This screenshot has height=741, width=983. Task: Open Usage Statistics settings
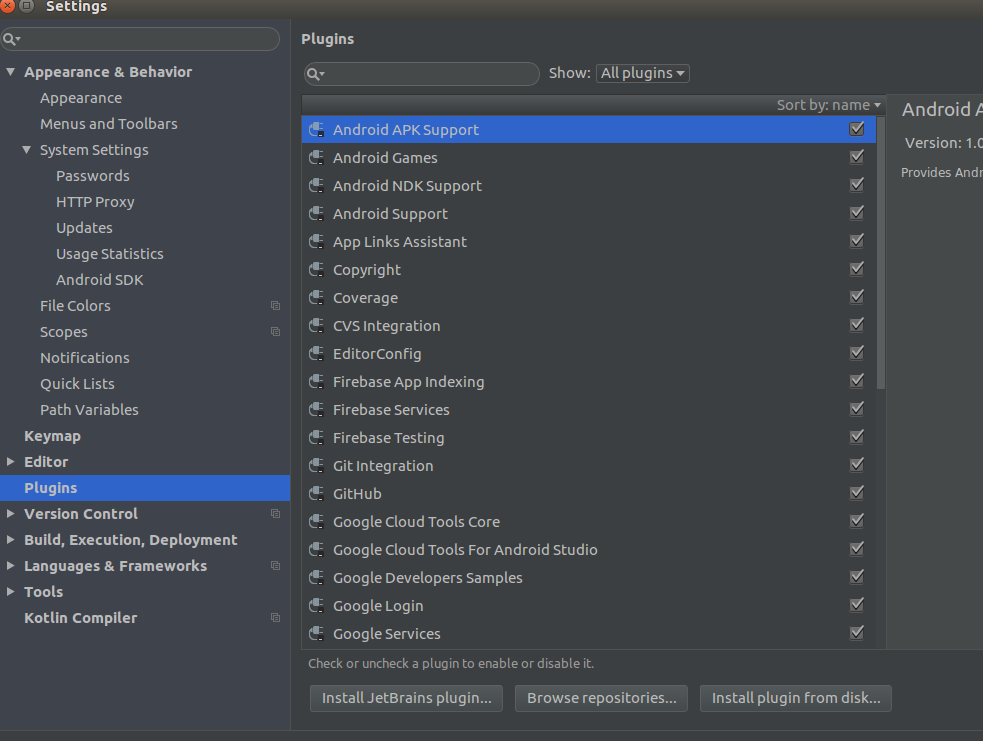(110, 254)
